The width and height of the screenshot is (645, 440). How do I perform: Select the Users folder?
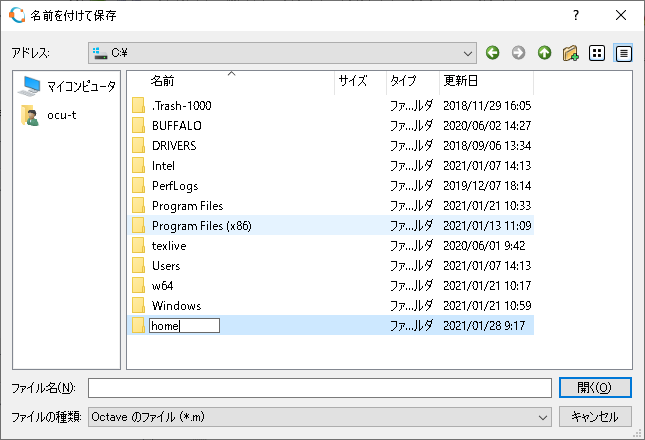166,265
